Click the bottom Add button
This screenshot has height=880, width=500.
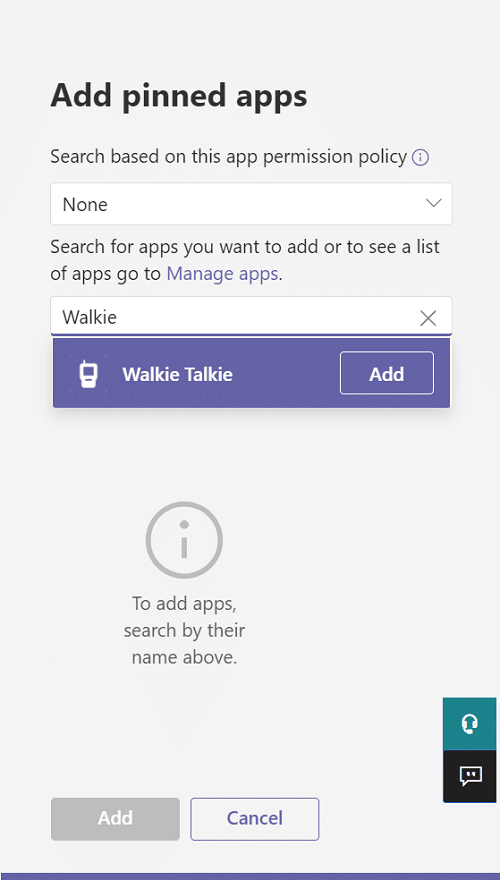click(x=115, y=819)
